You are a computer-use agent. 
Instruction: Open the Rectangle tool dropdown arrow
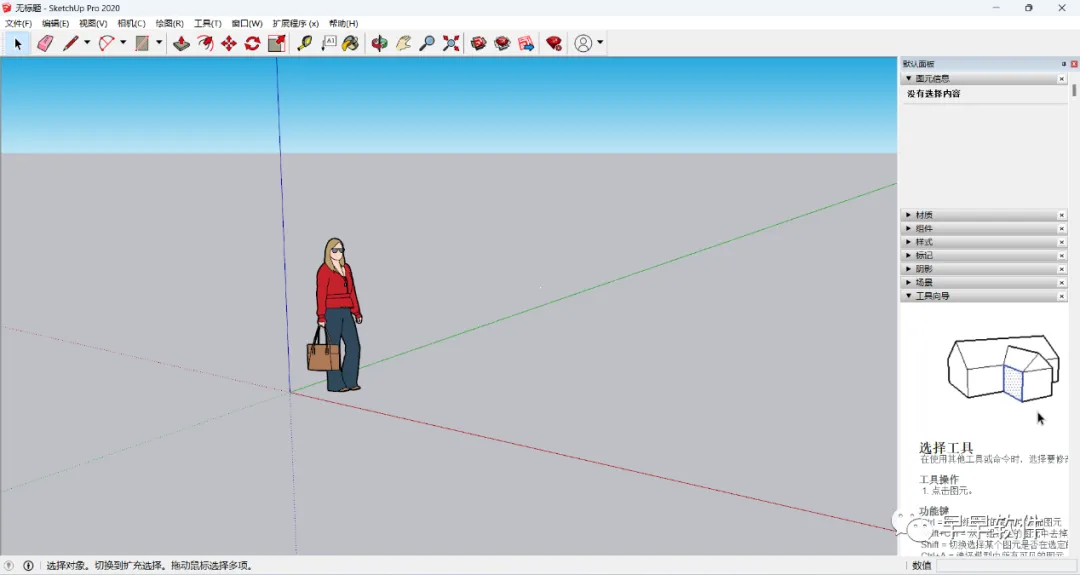coord(158,43)
